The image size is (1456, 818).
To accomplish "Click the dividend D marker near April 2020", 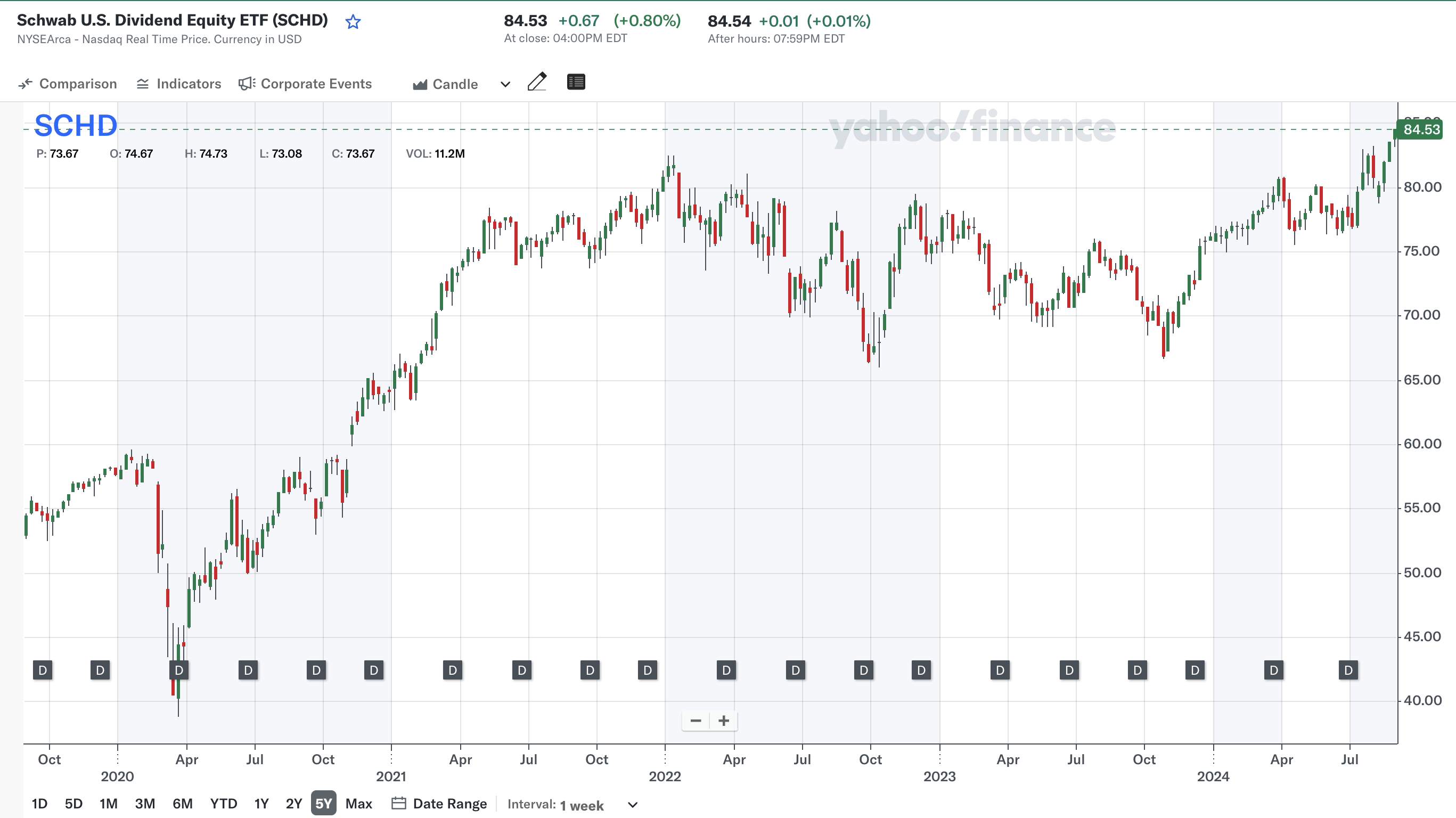I will 178,670.
